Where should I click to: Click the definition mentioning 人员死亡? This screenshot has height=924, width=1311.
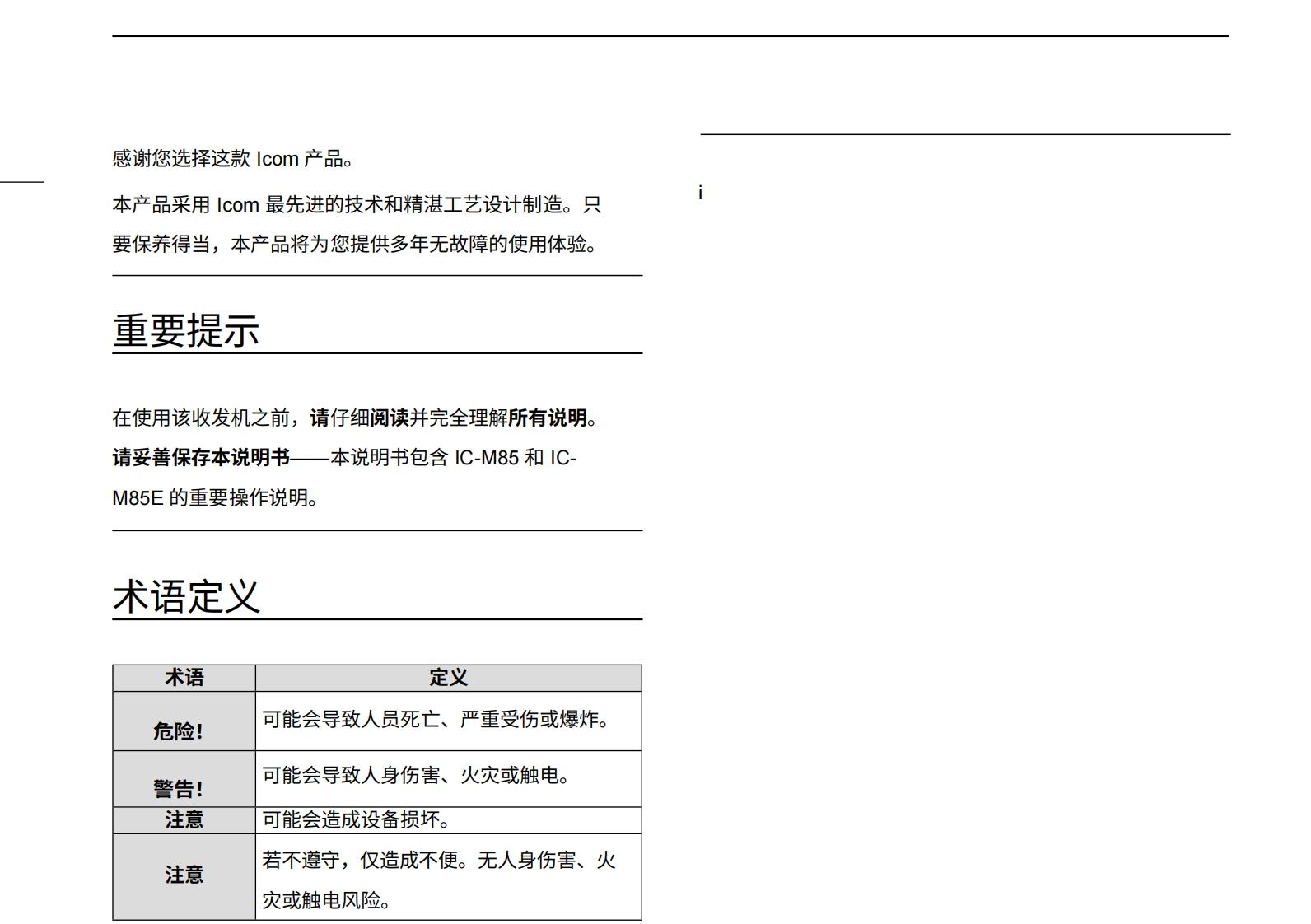pos(438,720)
